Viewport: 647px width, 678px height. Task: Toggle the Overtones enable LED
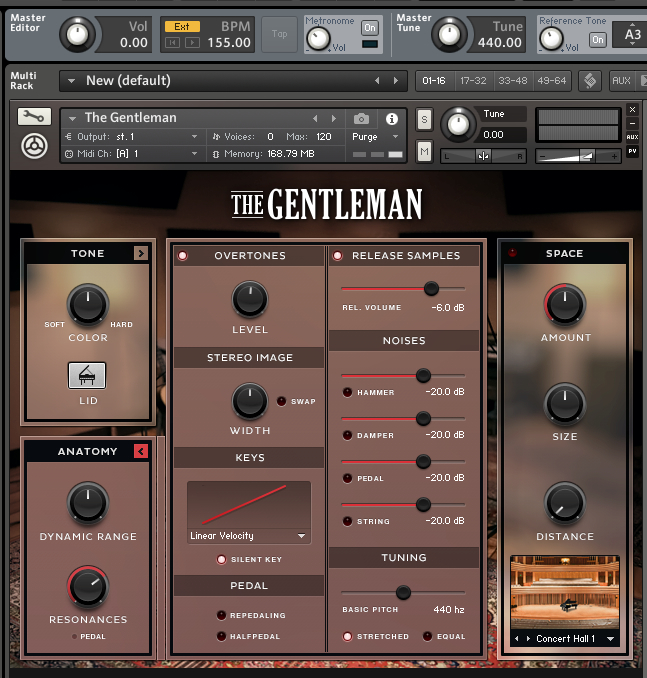[183, 256]
